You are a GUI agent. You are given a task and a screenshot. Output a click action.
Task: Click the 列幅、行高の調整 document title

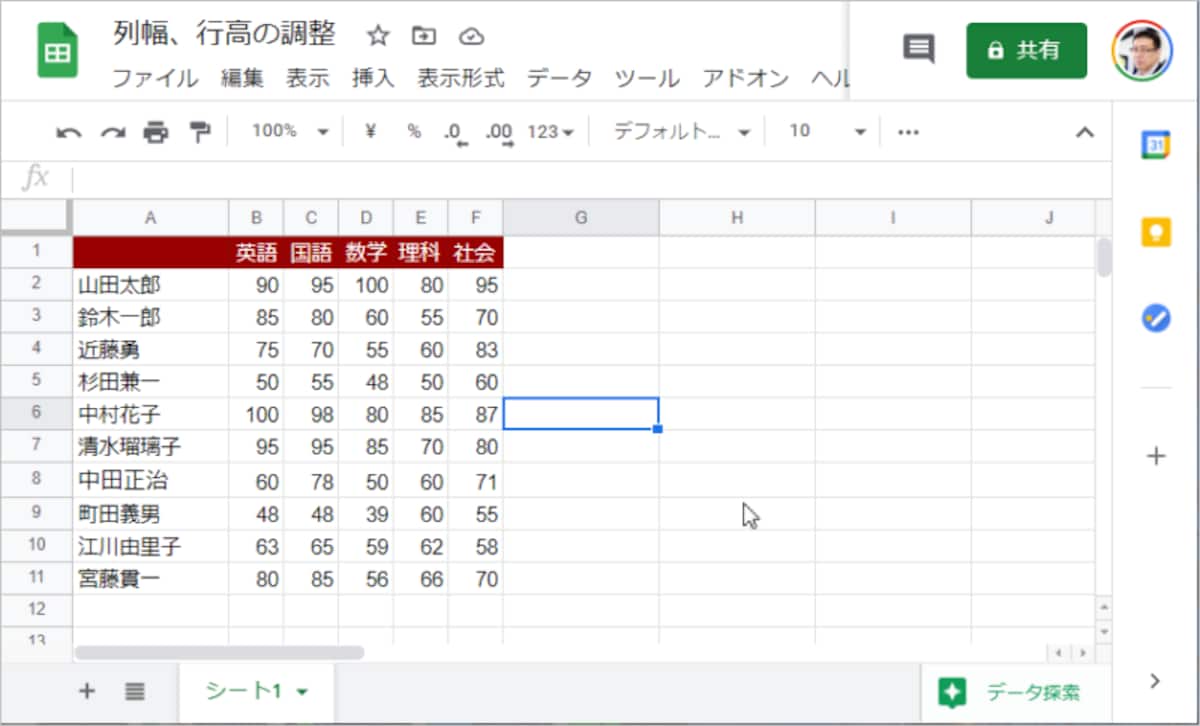[x=224, y=35]
